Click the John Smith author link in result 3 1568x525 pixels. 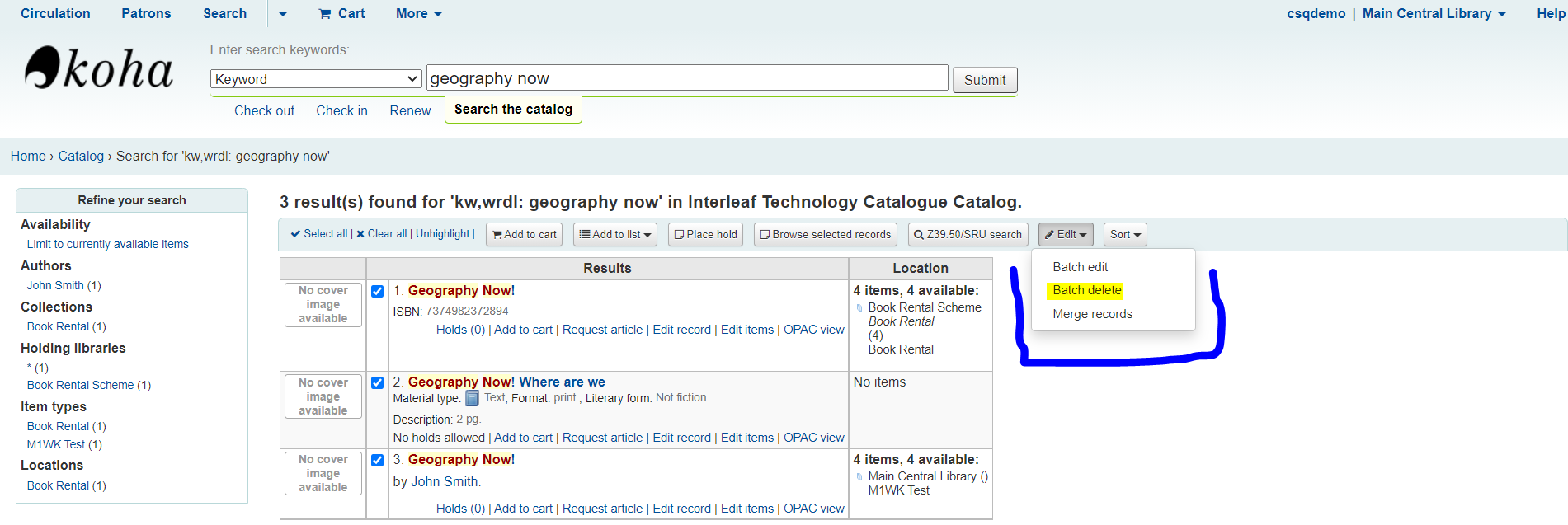pos(445,482)
